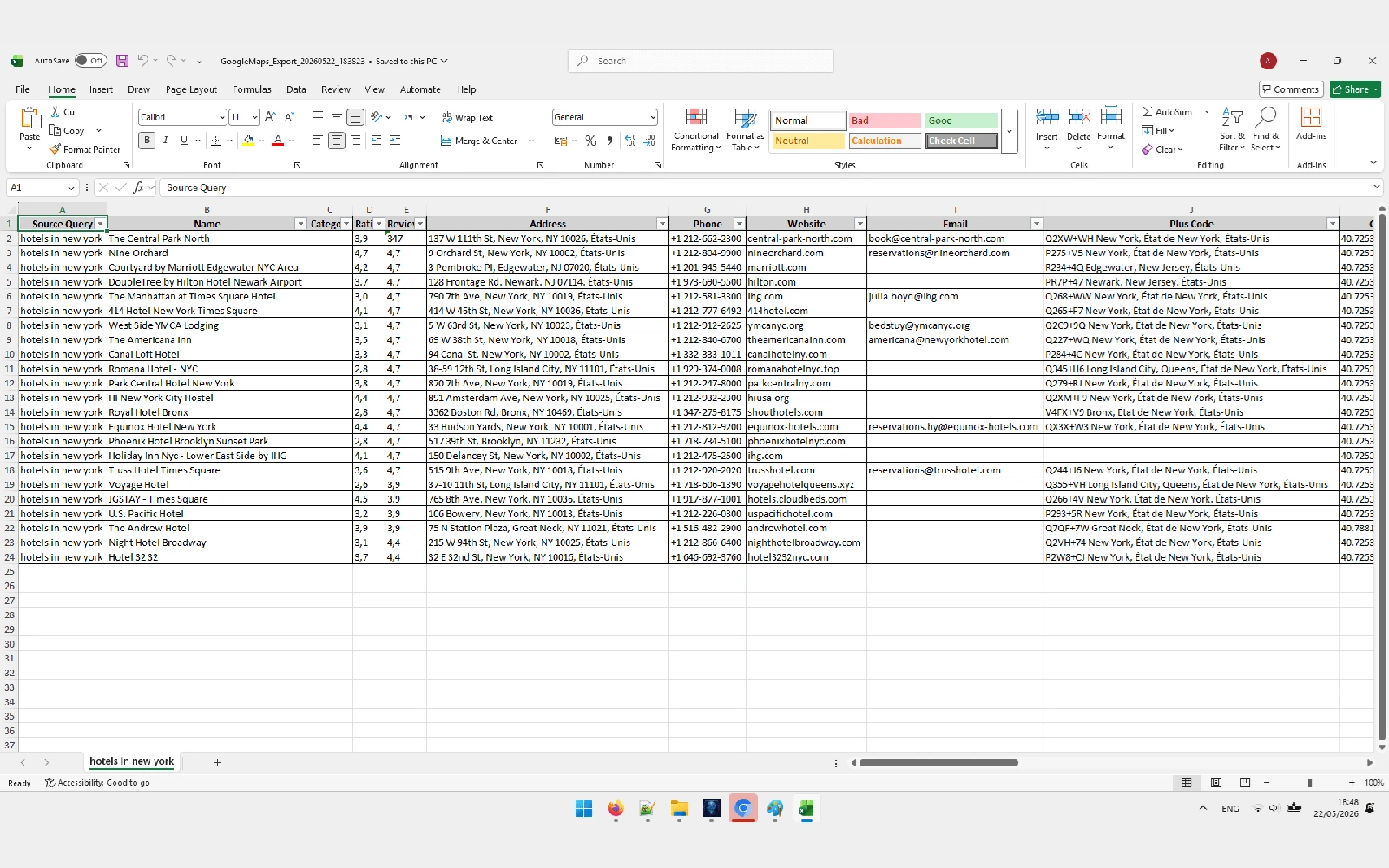Open the Sort & Filter tool
Image resolution: width=1389 pixels, height=868 pixels.
coord(1232,128)
